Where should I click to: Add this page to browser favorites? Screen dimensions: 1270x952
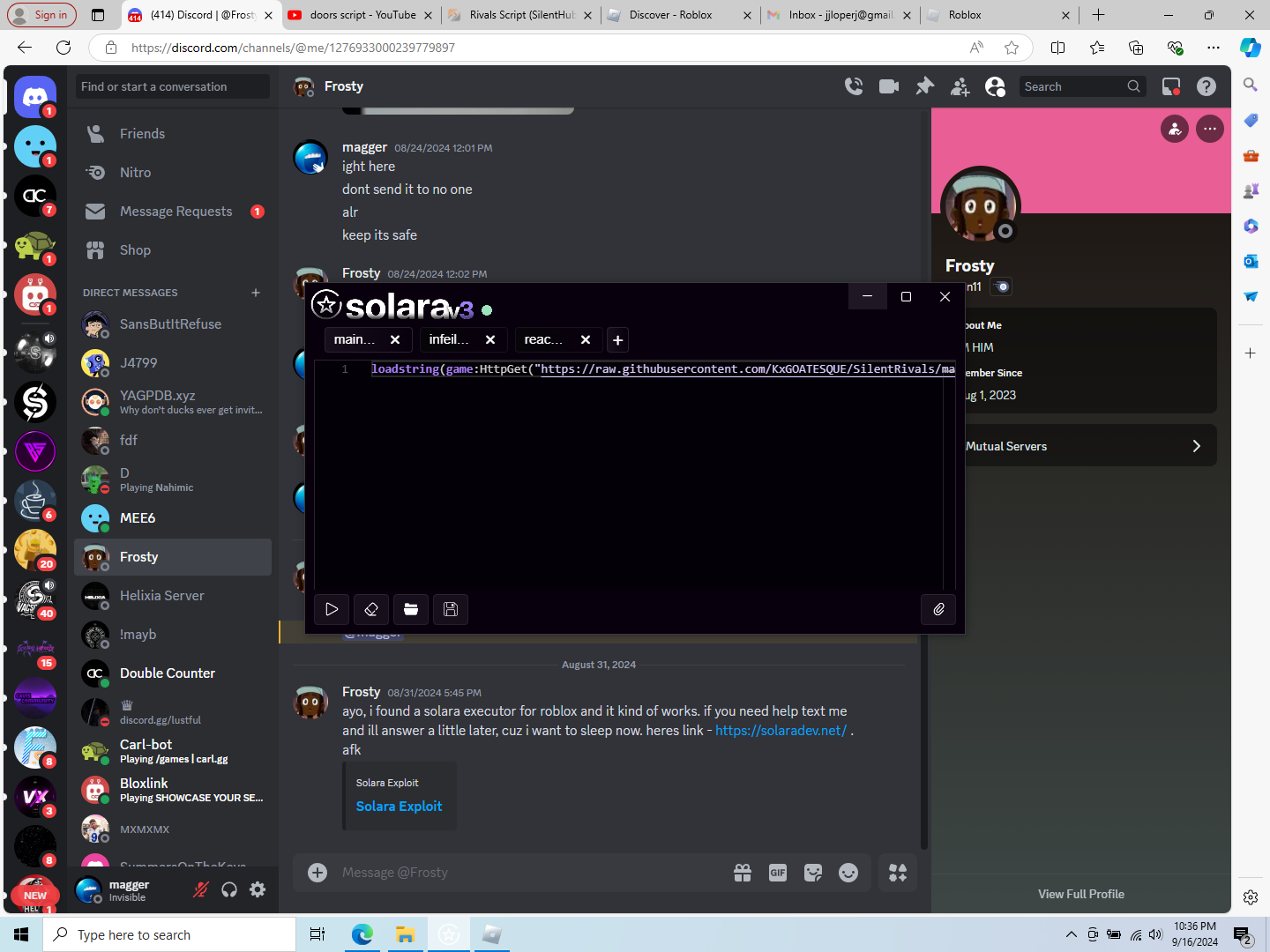click(x=1012, y=48)
